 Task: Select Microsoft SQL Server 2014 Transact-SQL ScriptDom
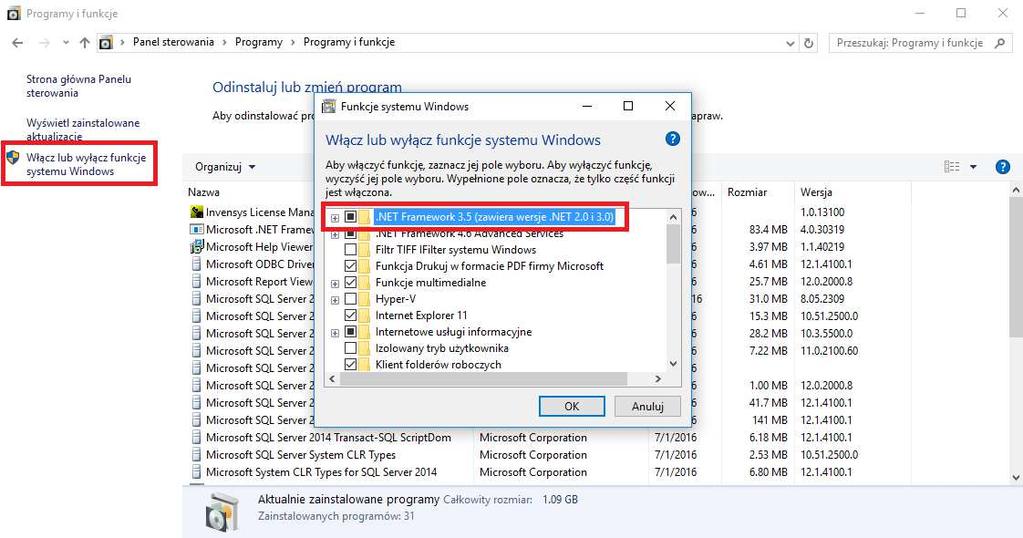coord(328,438)
